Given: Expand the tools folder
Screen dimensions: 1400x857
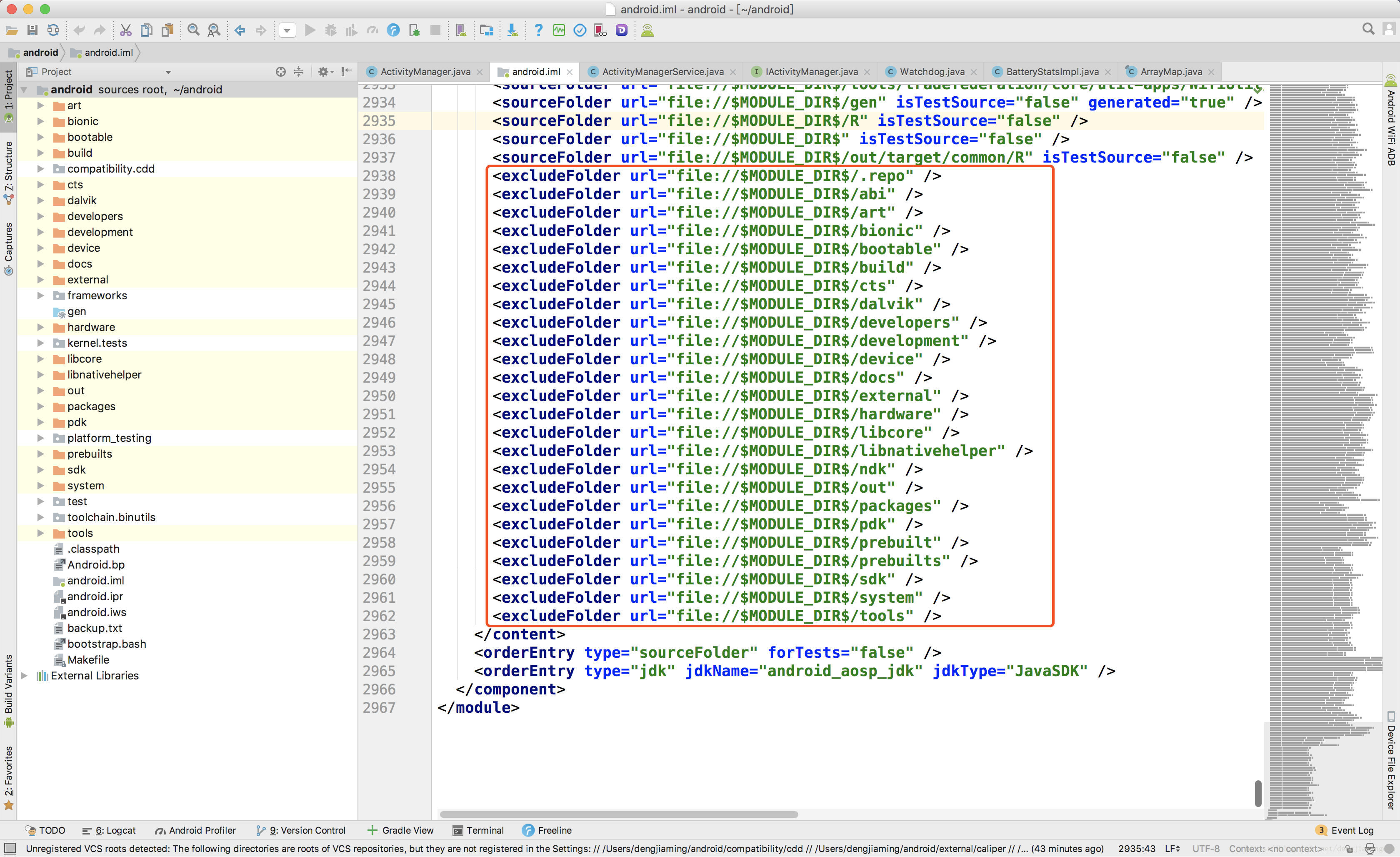Looking at the screenshot, I should coord(40,533).
